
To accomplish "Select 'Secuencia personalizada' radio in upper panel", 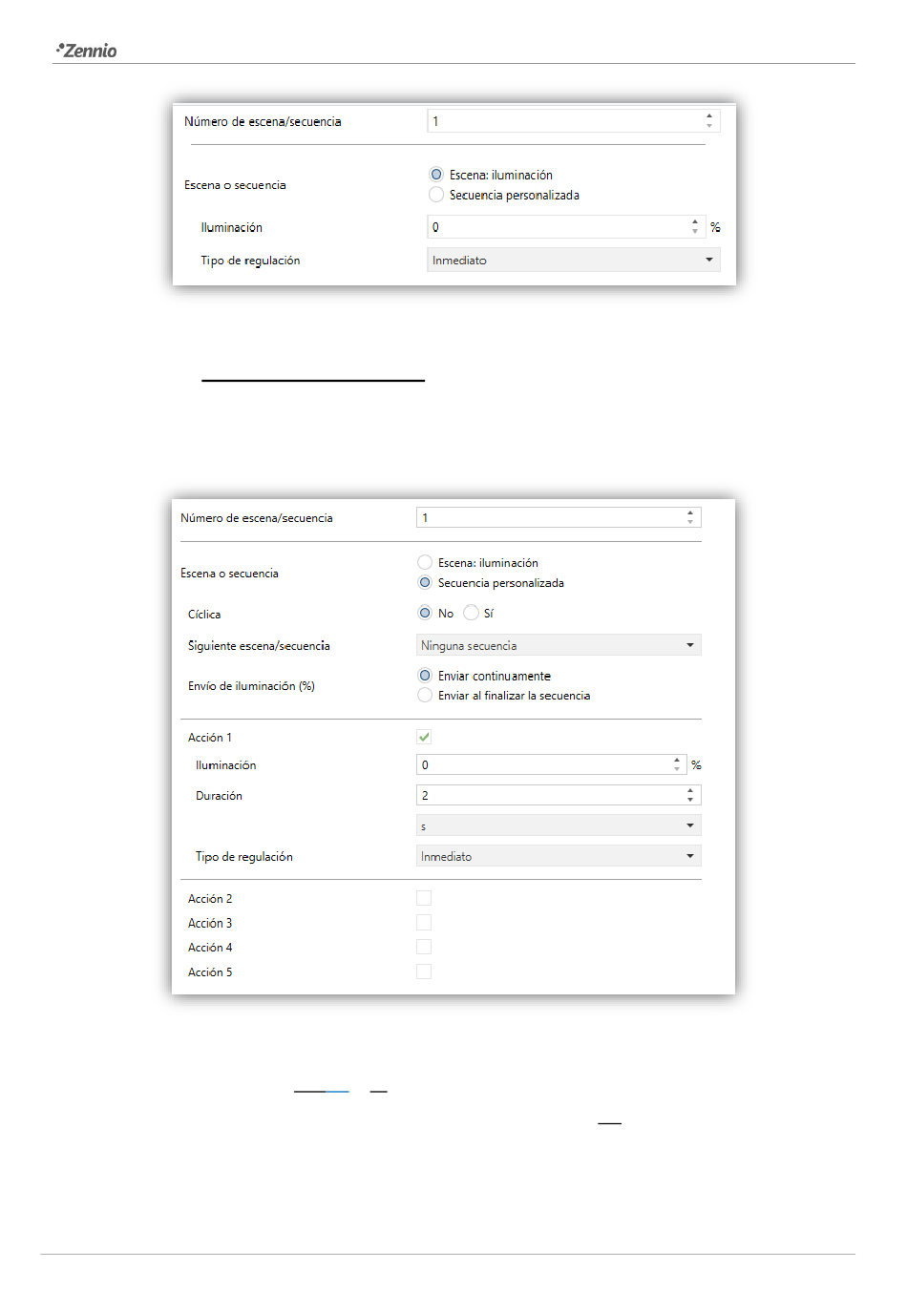I will 436,195.
